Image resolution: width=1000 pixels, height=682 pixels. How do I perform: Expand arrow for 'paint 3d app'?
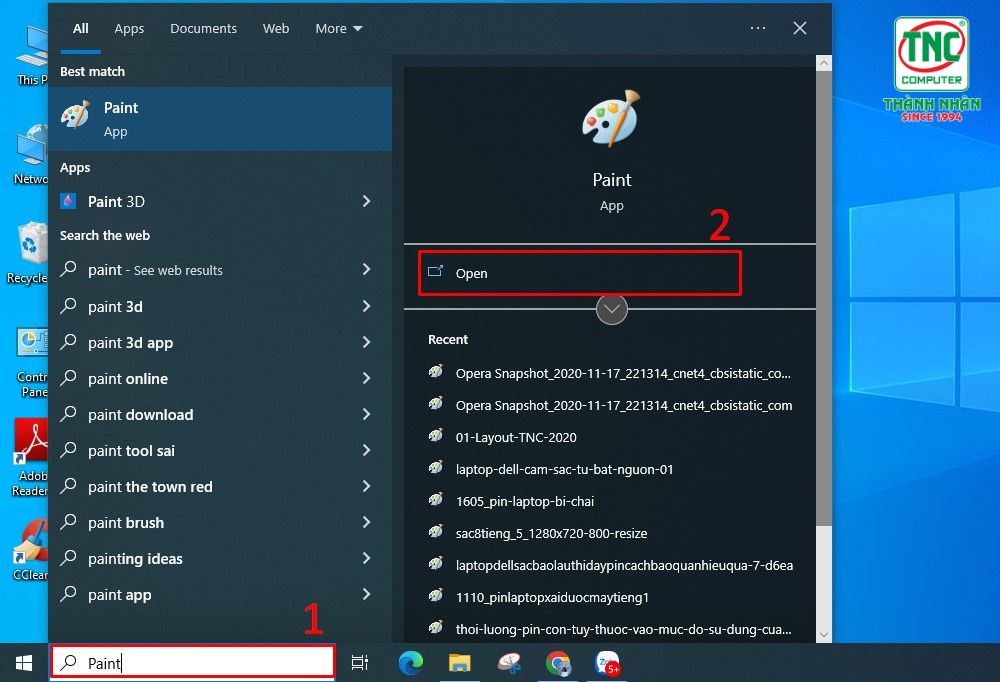tap(366, 342)
